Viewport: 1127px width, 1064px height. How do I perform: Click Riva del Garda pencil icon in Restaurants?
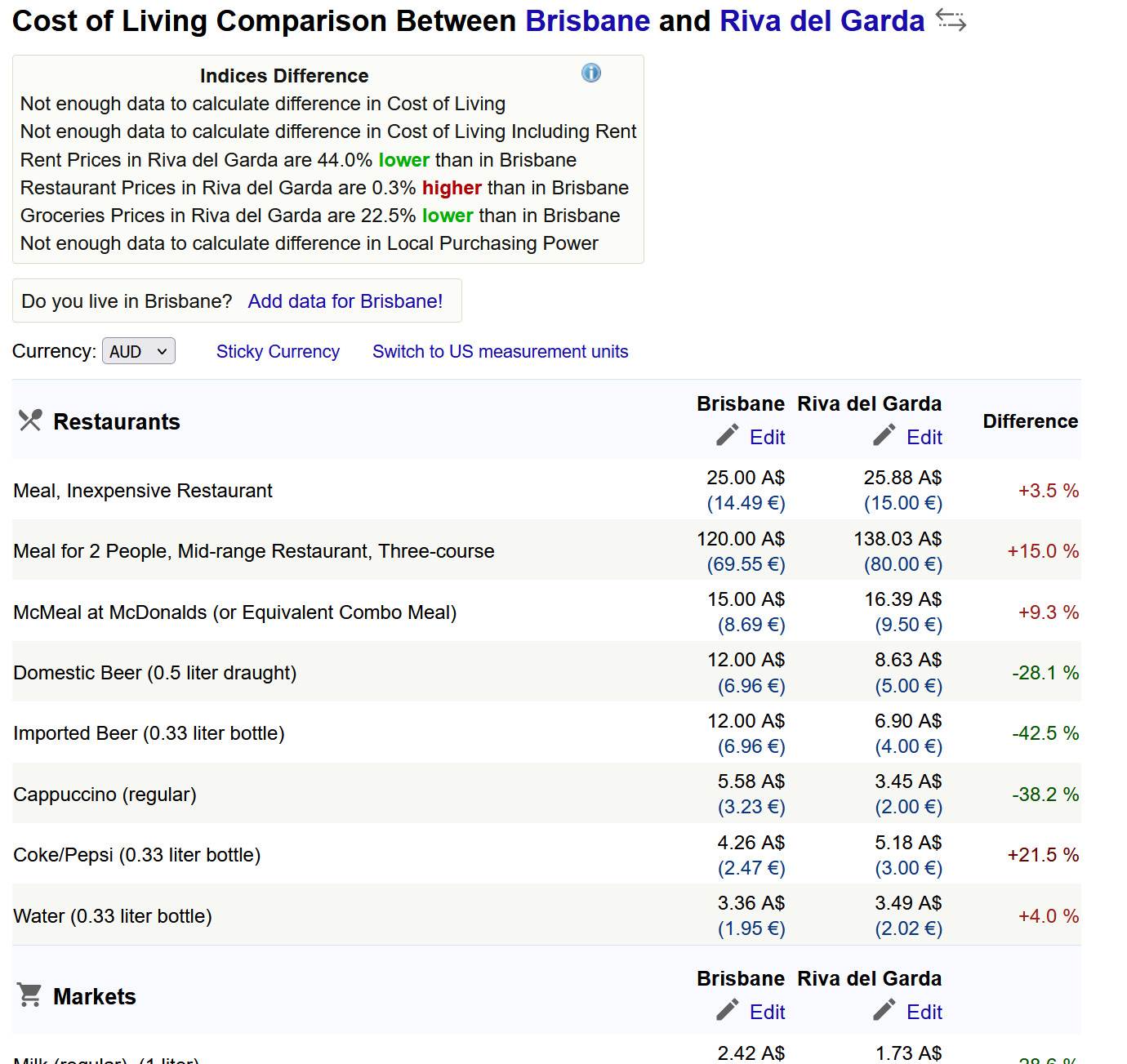pos(884,436)
